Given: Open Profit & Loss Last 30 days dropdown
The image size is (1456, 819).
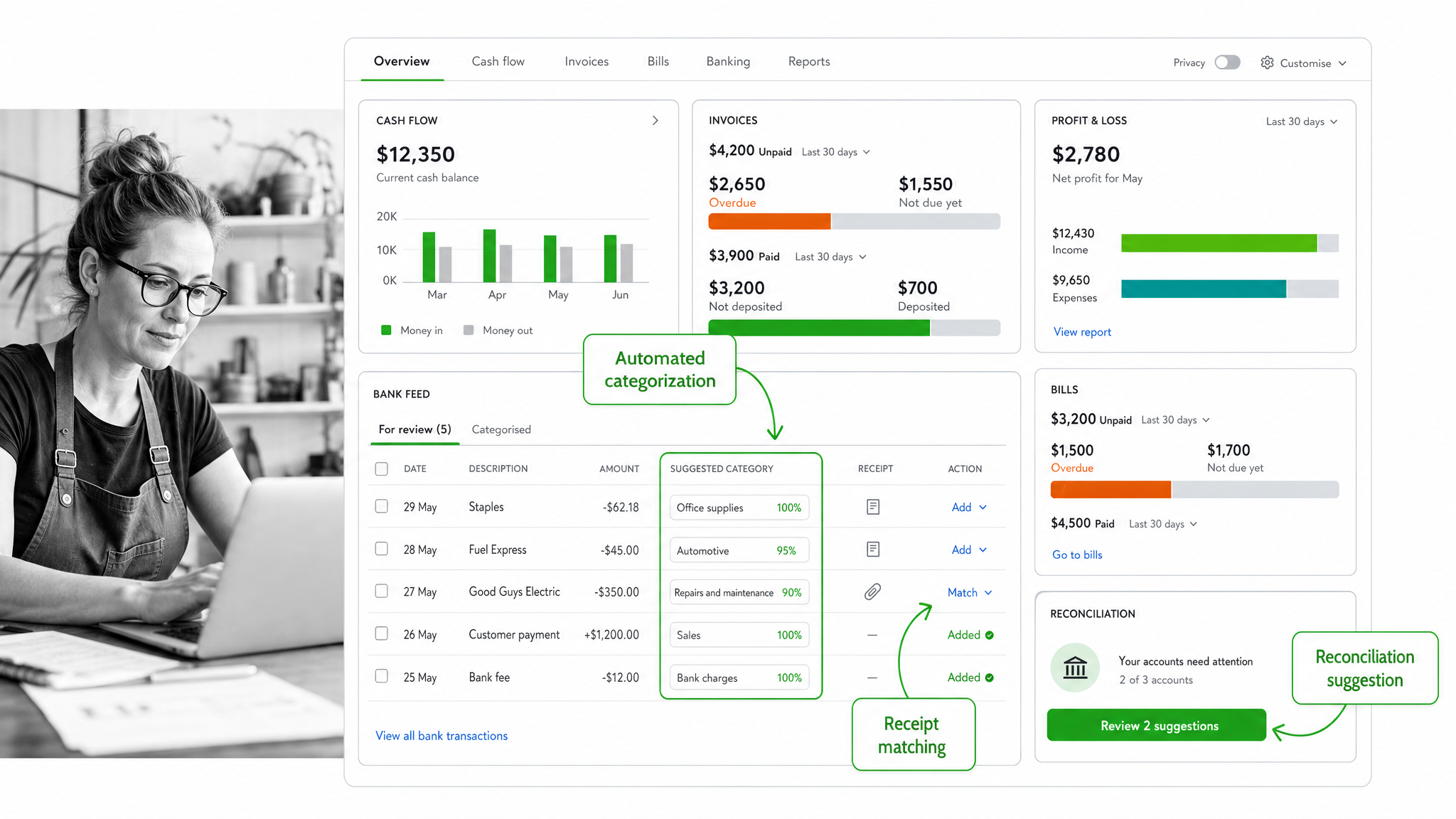Looking at the screenshot, I should pyautogui.click(x=1302, y=122).
